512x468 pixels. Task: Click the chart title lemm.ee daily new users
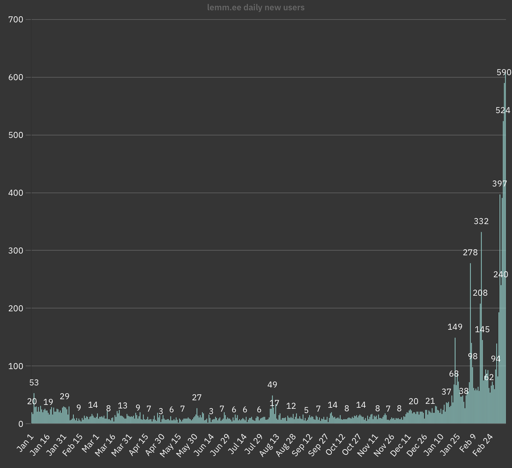(x=256, y=7)
